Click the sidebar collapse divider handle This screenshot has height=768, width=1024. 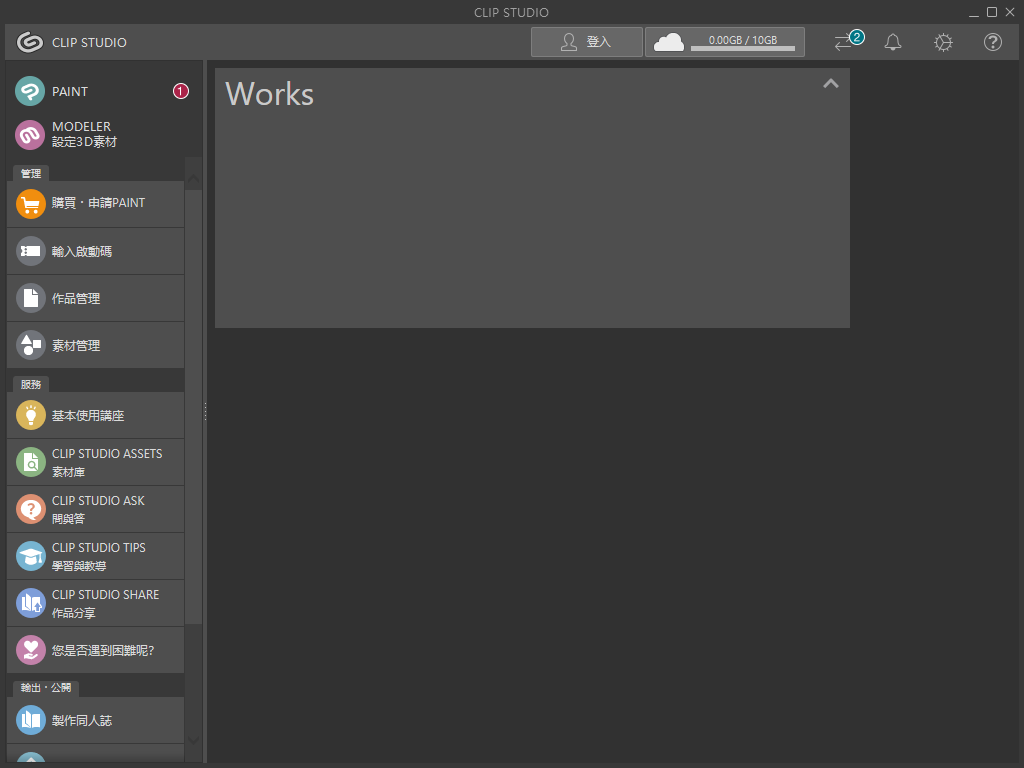[x=205, y=412]
